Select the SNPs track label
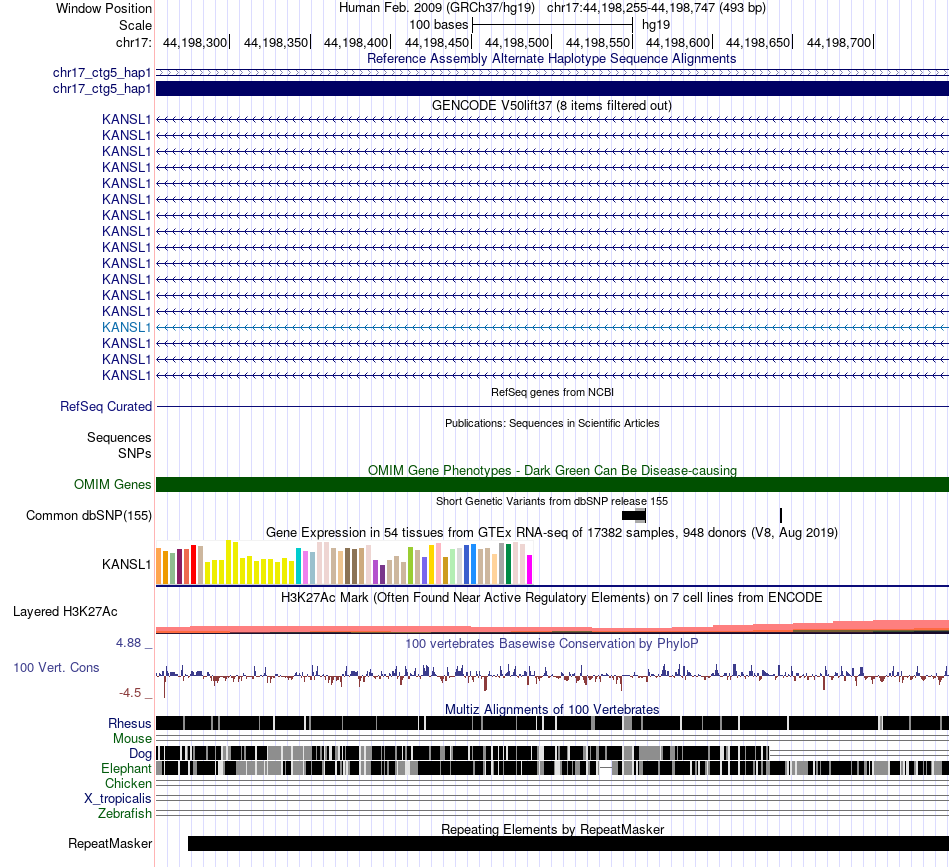 [135, 453]
